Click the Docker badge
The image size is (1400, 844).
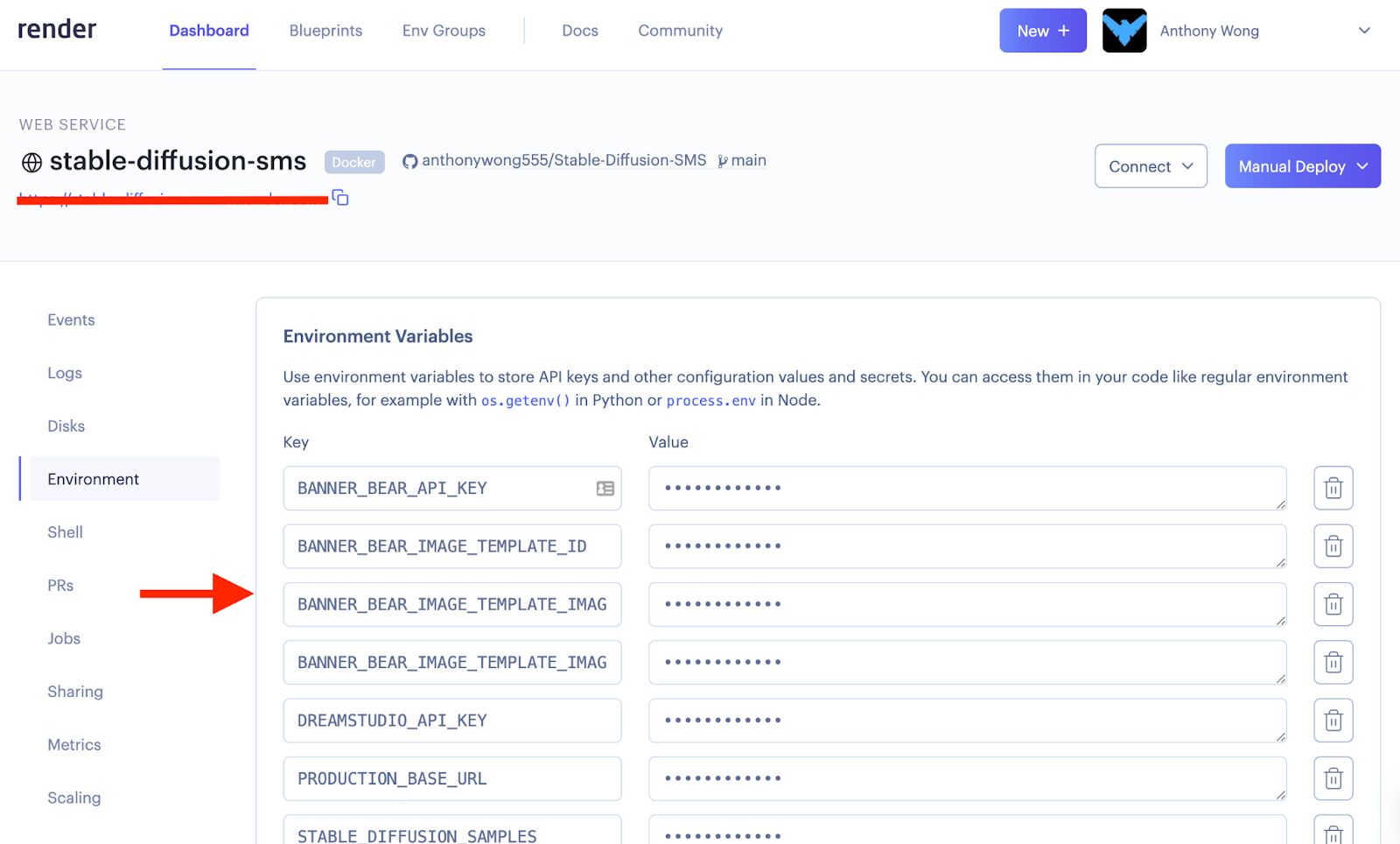pyautogui.click(x=354, y=162)
